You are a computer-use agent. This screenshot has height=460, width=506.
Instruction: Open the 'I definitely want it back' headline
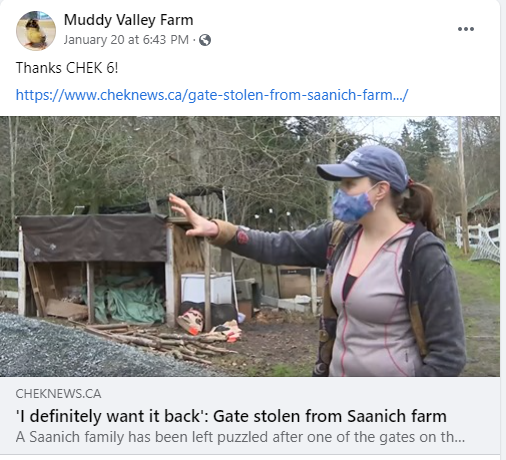[231, 416]
